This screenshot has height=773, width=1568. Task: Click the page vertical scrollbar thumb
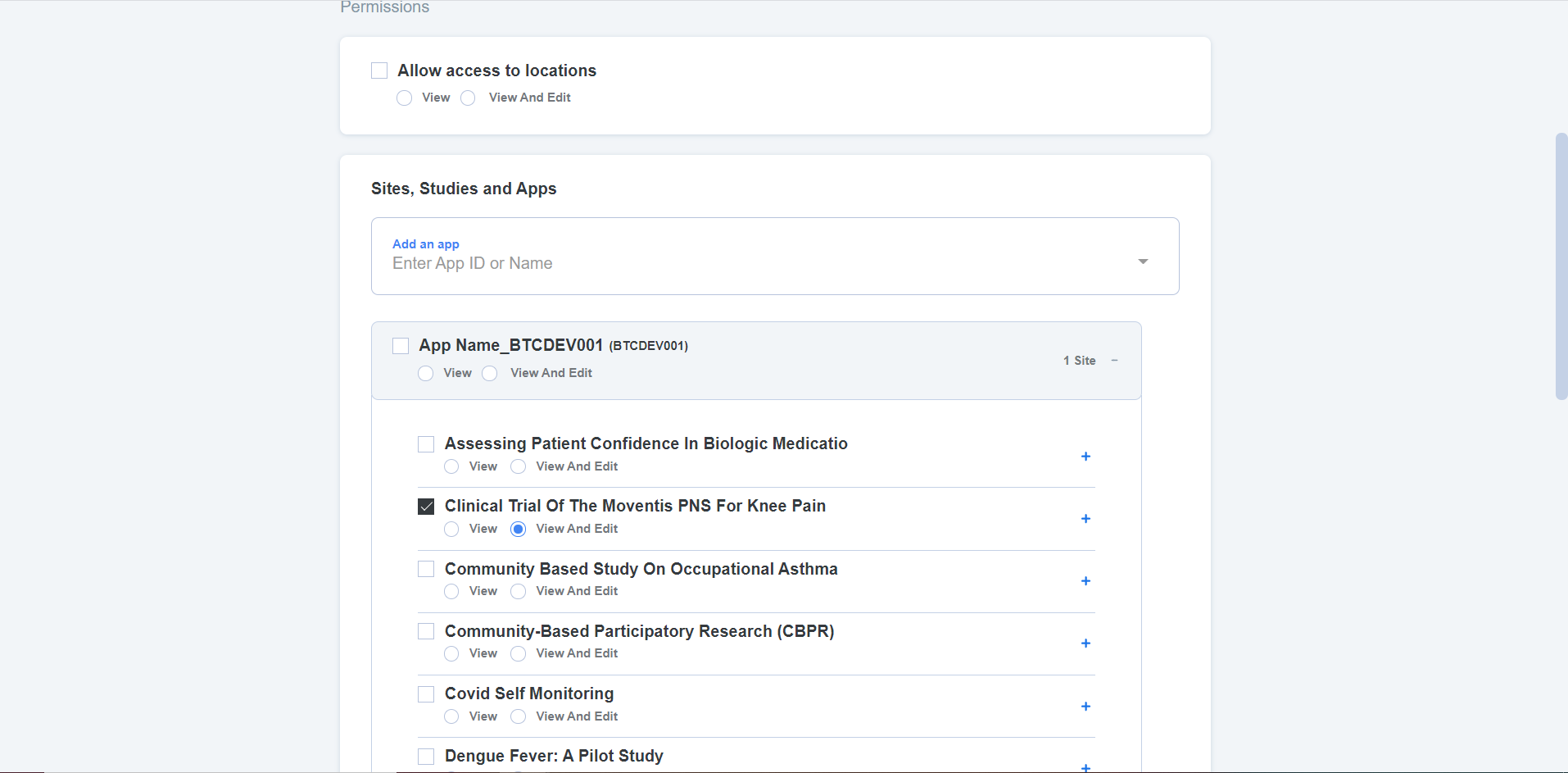(x=1561, y=266)
